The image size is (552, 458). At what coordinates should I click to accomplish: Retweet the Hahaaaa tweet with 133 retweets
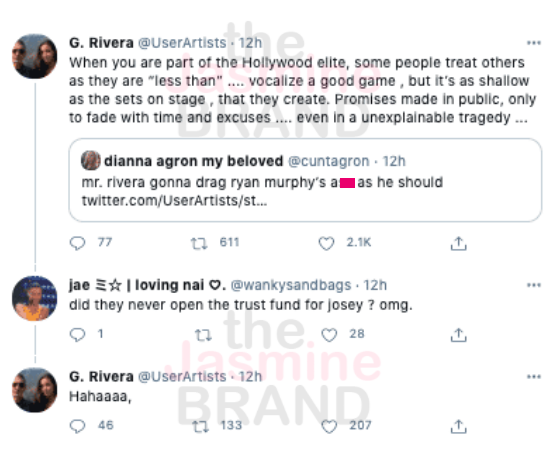201,426
